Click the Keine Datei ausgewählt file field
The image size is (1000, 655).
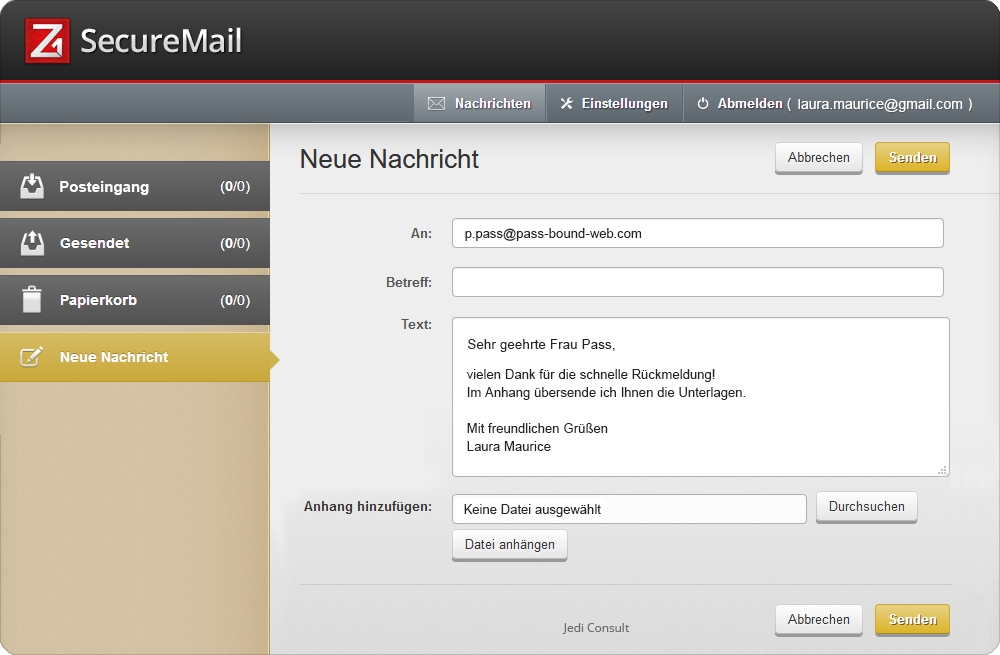click(629, 509)
